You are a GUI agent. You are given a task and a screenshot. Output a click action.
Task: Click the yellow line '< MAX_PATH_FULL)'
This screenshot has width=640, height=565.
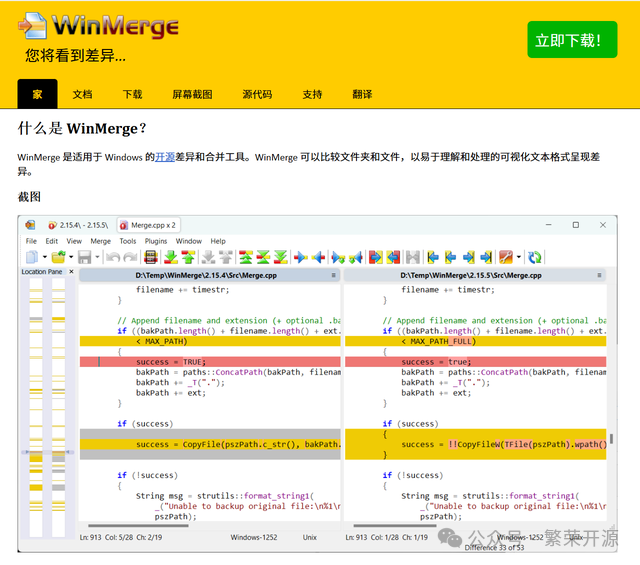[x=476, y=341]
